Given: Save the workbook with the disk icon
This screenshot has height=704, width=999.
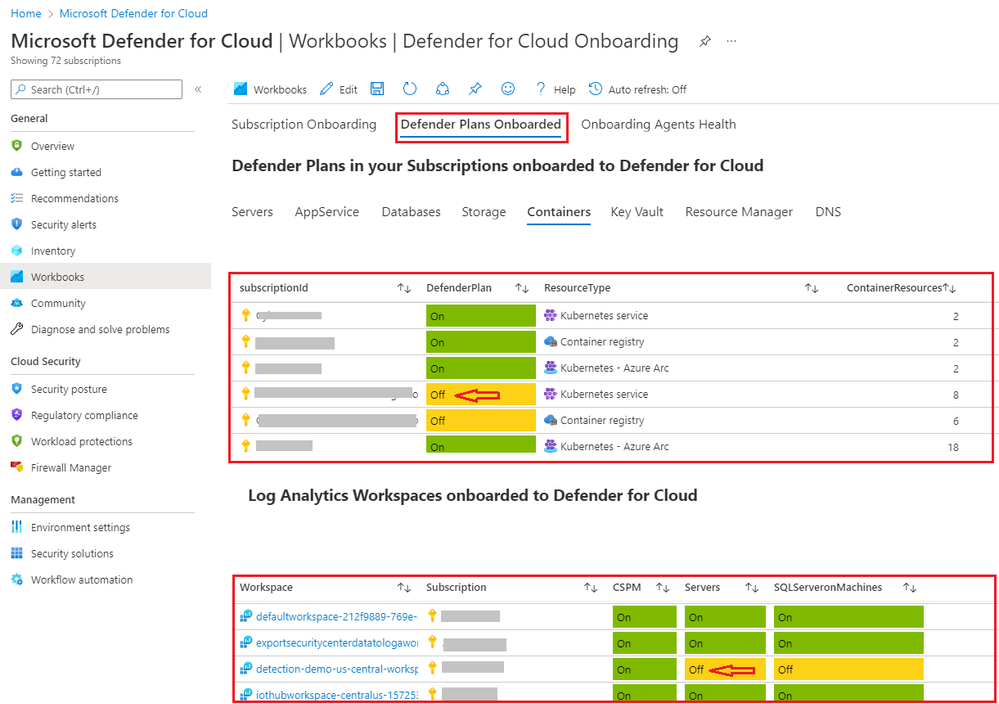Looking at the screenshot, I should tap(377, 89).
